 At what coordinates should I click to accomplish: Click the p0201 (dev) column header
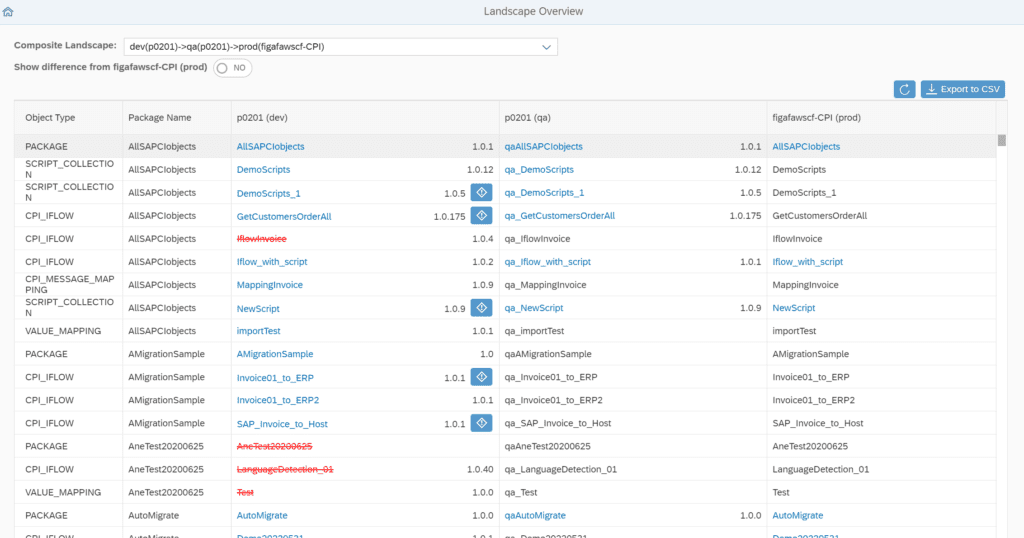pos(365,118)
